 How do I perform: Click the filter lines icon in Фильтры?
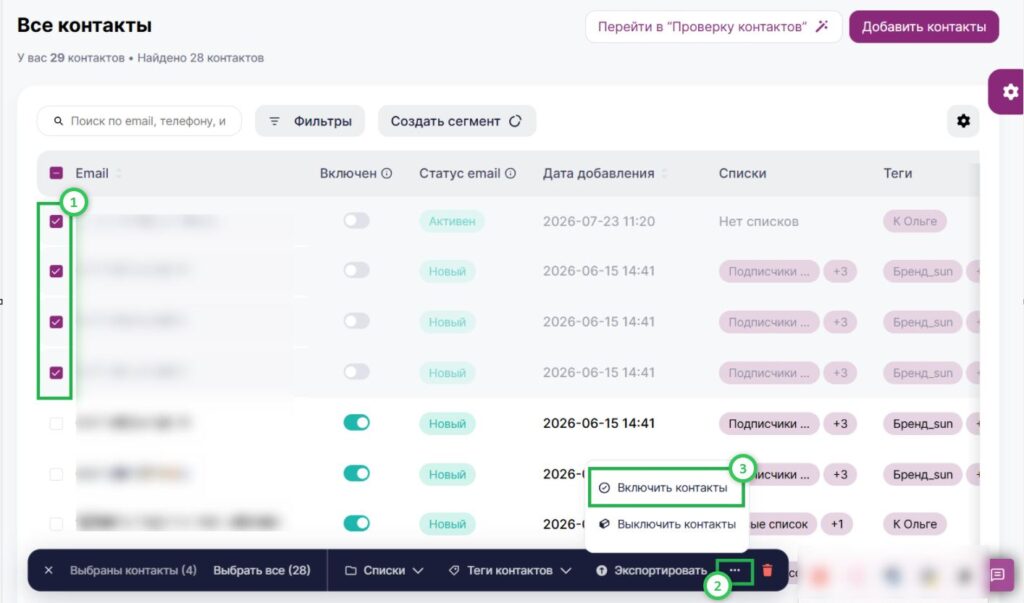(274, 121)
